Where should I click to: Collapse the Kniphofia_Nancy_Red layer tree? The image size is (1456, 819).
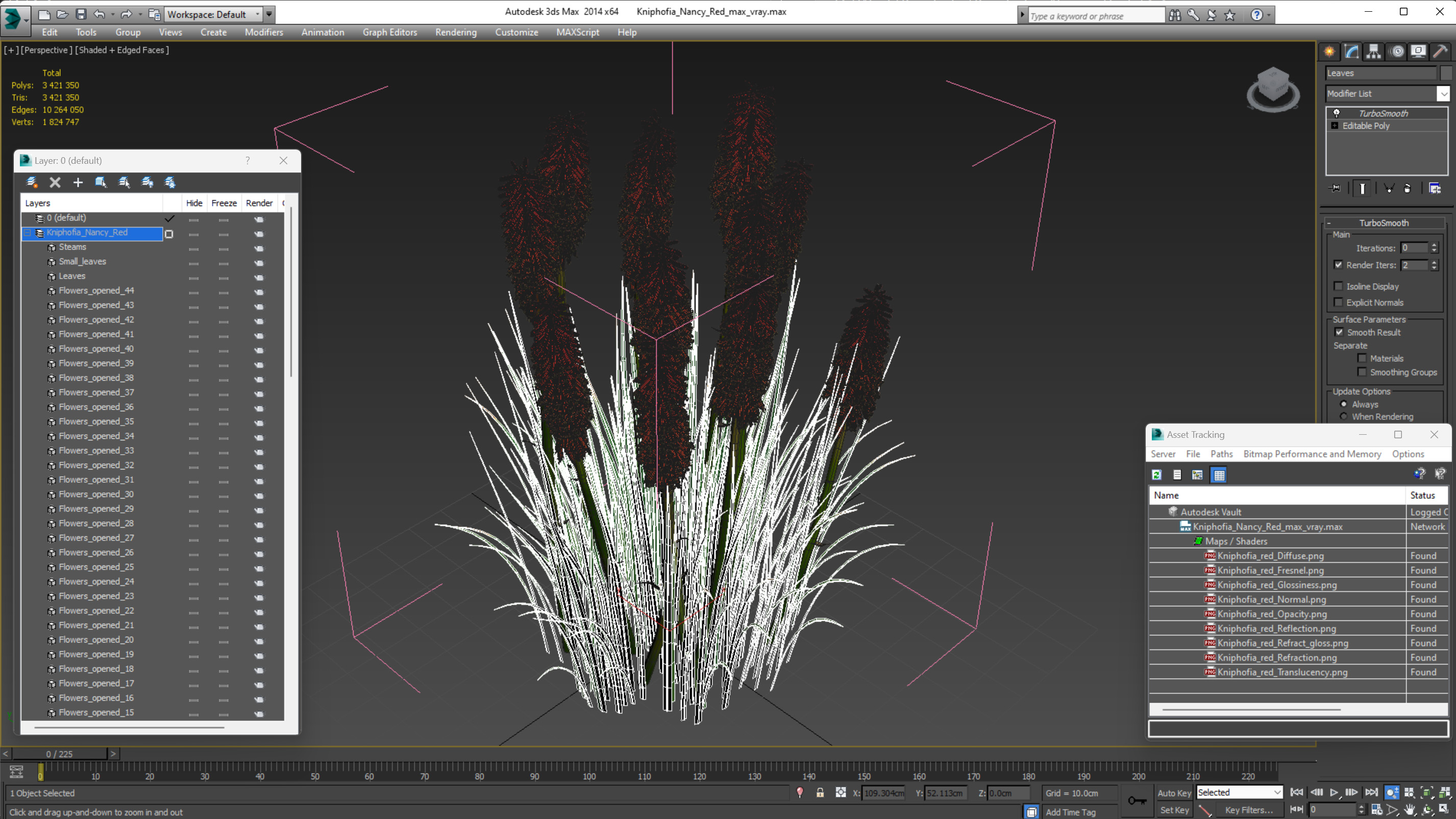(x=27, y=232)
